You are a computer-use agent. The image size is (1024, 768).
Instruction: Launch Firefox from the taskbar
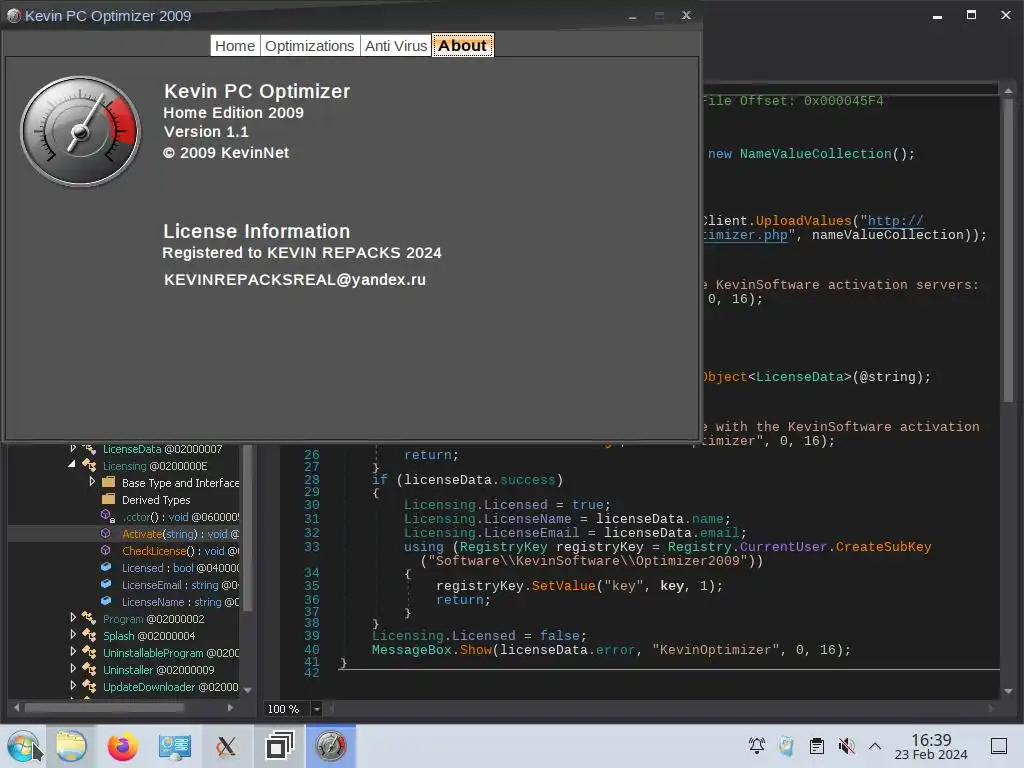pyautogui.click(x=122, y=746)
